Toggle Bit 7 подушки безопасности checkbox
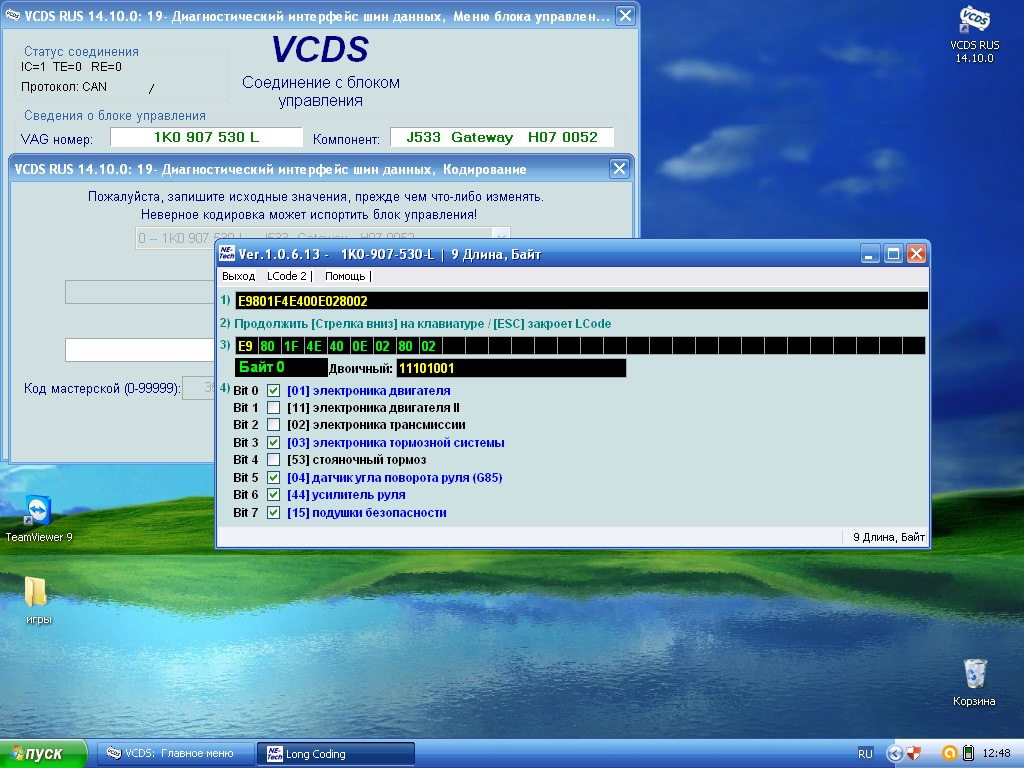The width and height of the screenshot is (1024, 768). pos(274,513)
